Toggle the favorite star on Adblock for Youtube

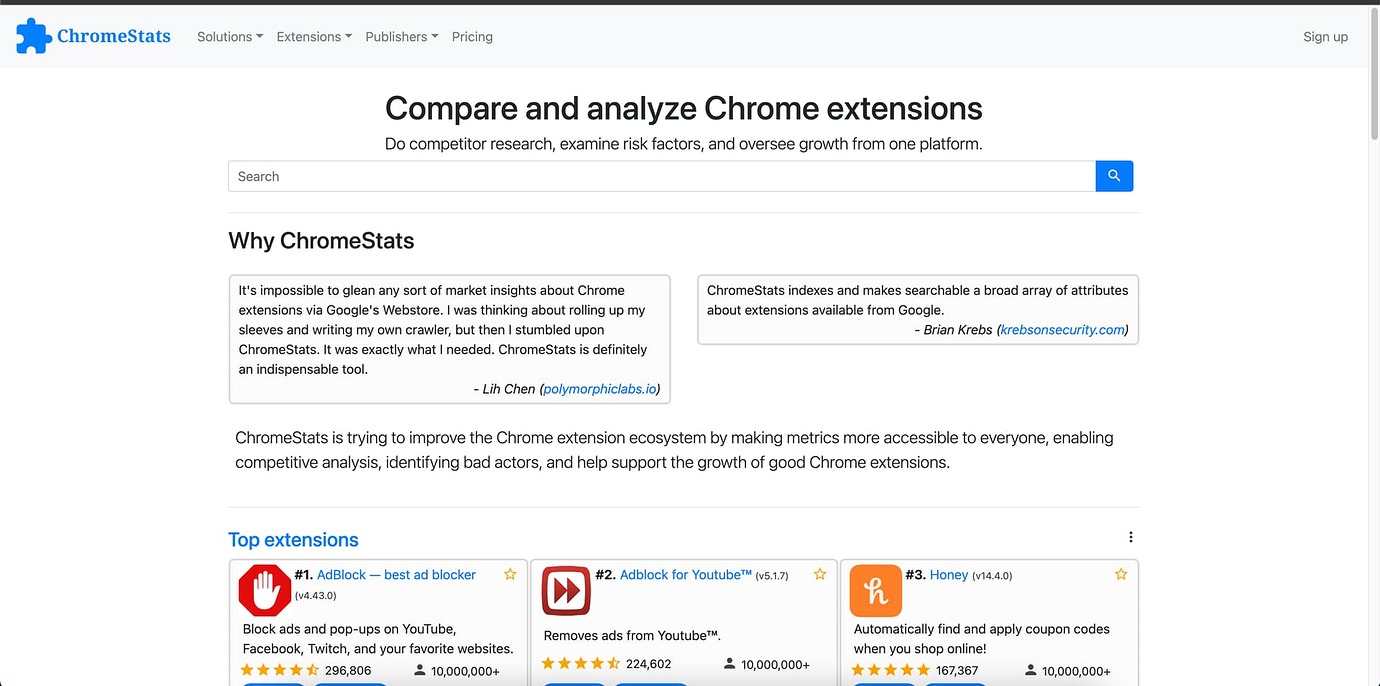[819, 574]
